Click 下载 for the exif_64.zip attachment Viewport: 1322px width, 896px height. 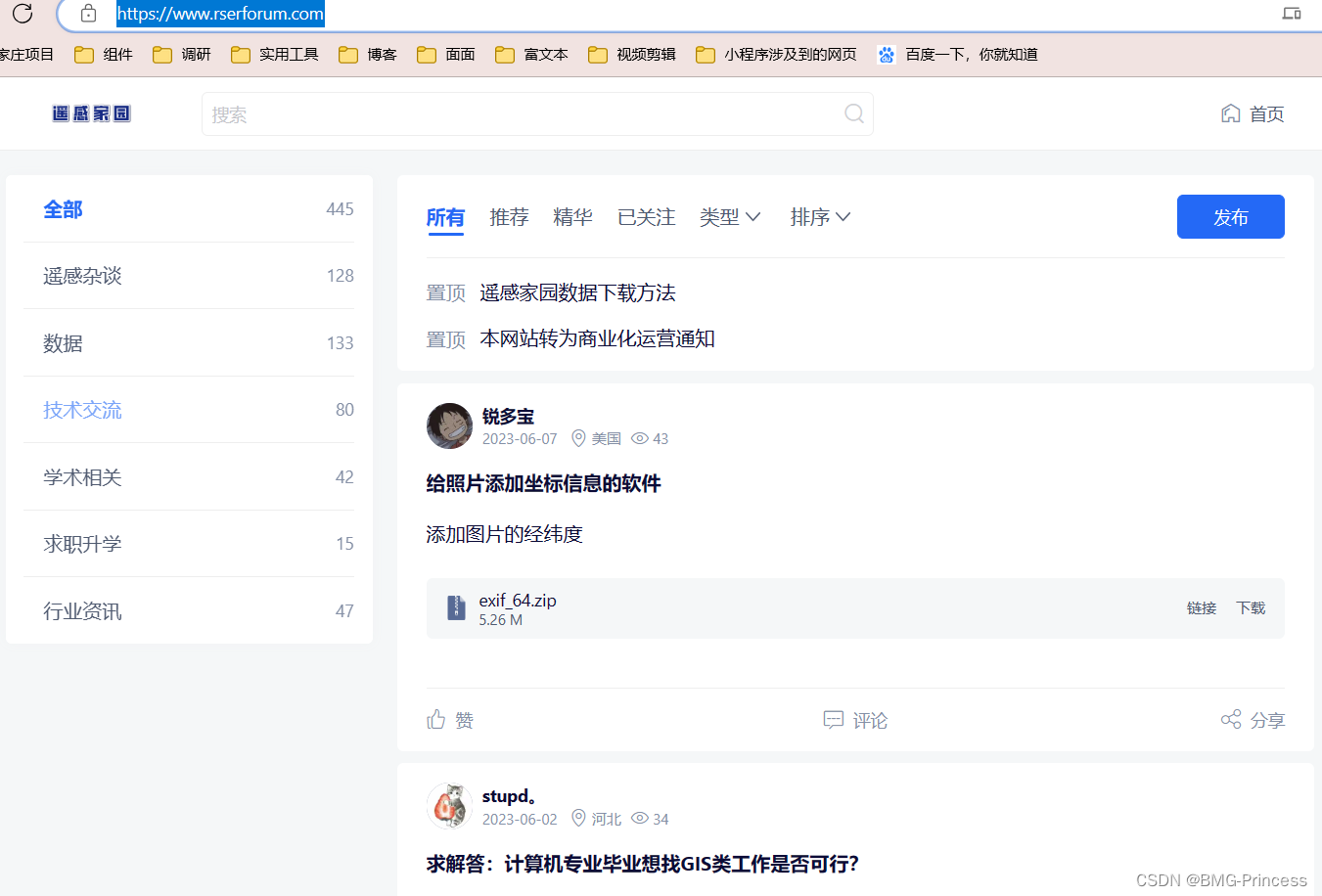pyautogui.click(x=1251, y=608)
